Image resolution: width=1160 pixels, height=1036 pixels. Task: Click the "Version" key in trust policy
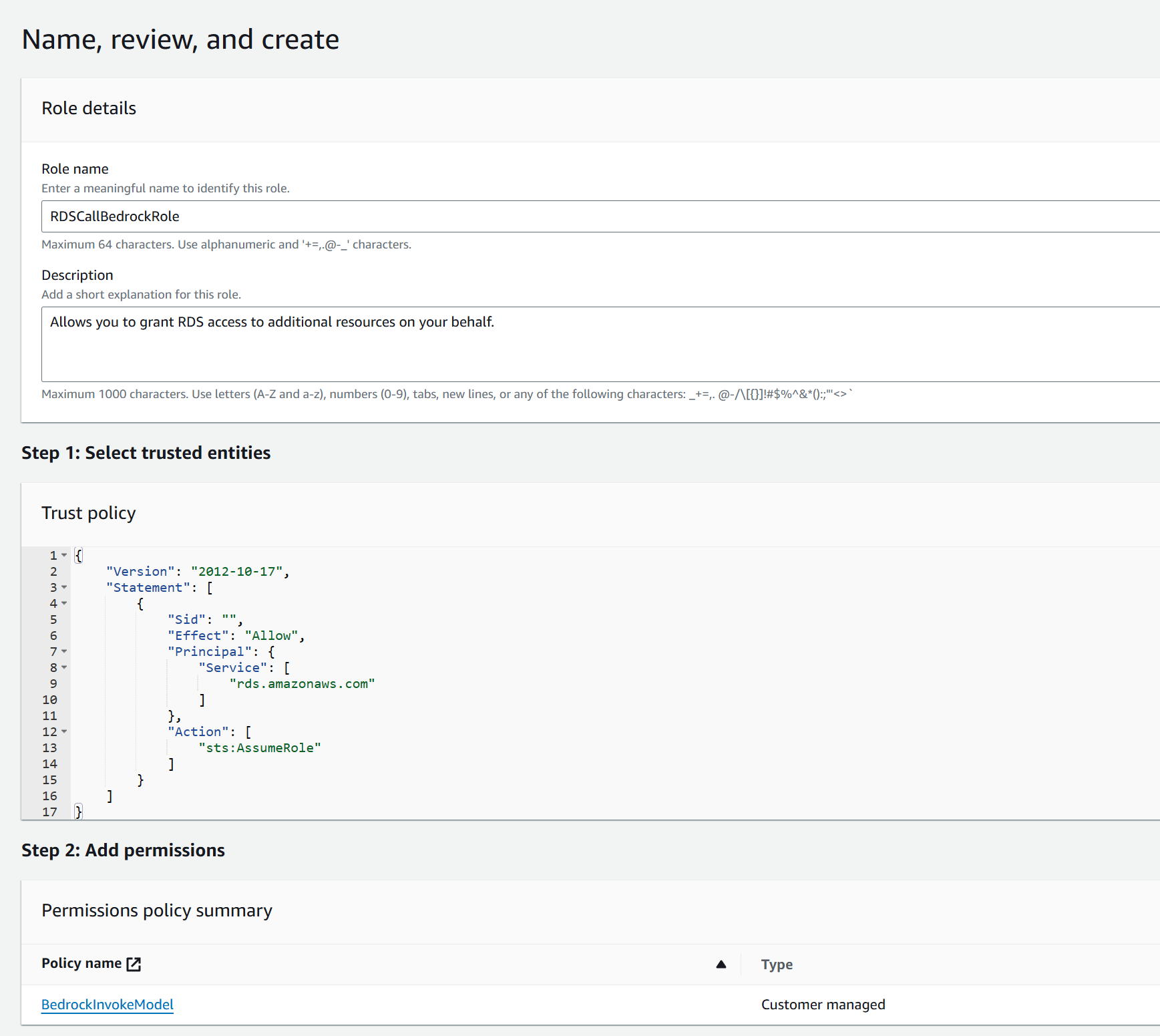[140, 572]
